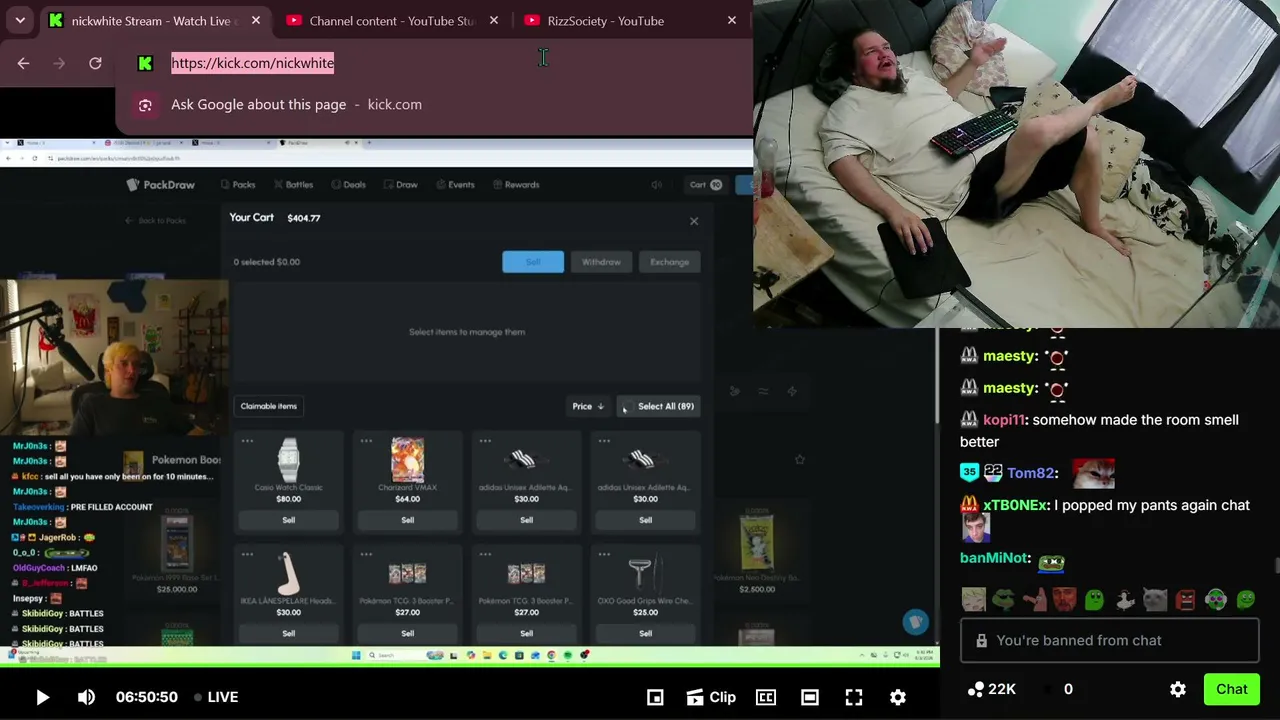Image resolution: width=1280 pixels, height=720 pixels.
Task: Choose Ask Google about this page suggestion
Action: tap(434, 104)
